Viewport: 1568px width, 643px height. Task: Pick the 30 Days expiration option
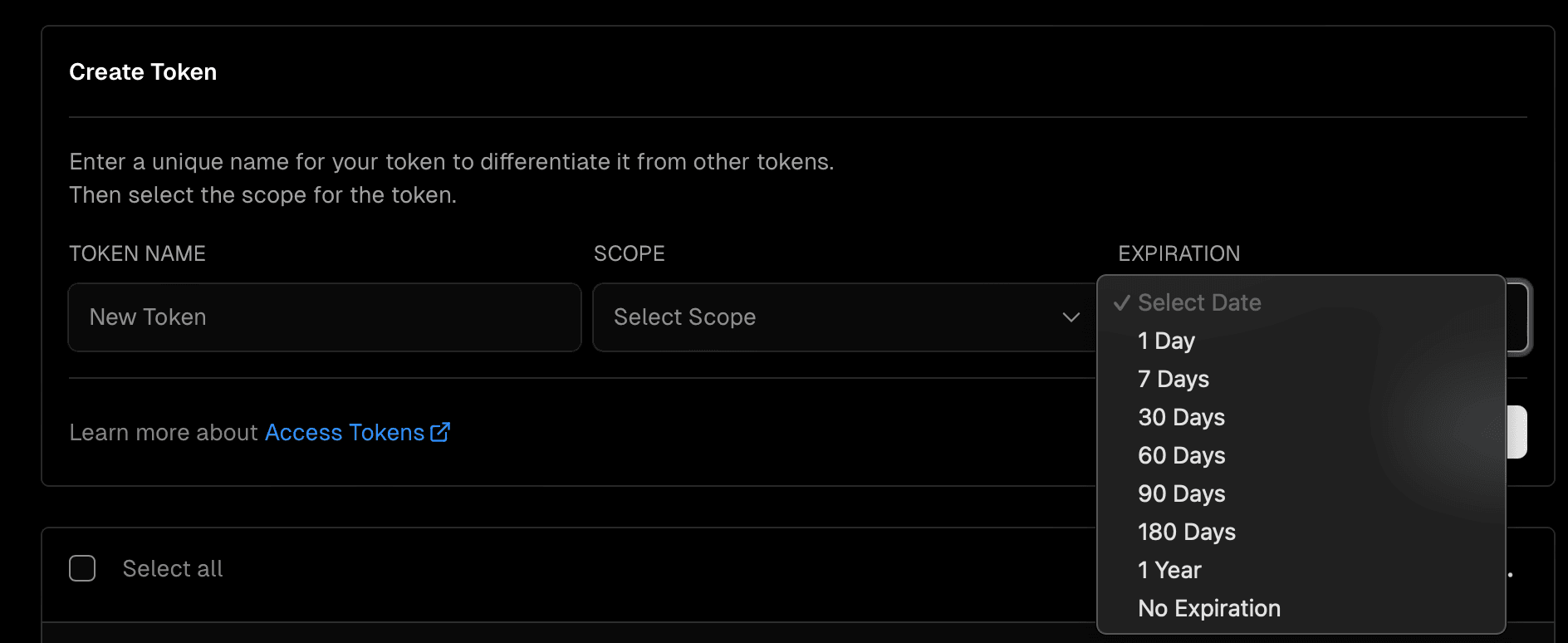(x=1181, y=418)
